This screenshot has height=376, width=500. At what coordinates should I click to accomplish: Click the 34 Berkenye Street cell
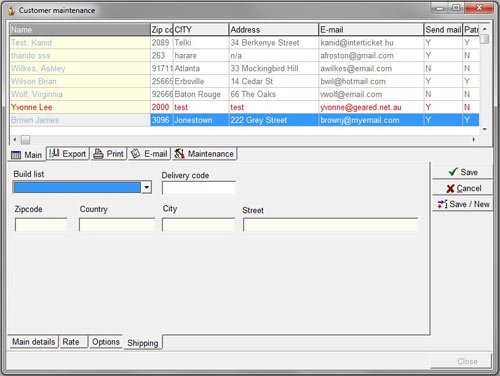click(x=274, y=43)
